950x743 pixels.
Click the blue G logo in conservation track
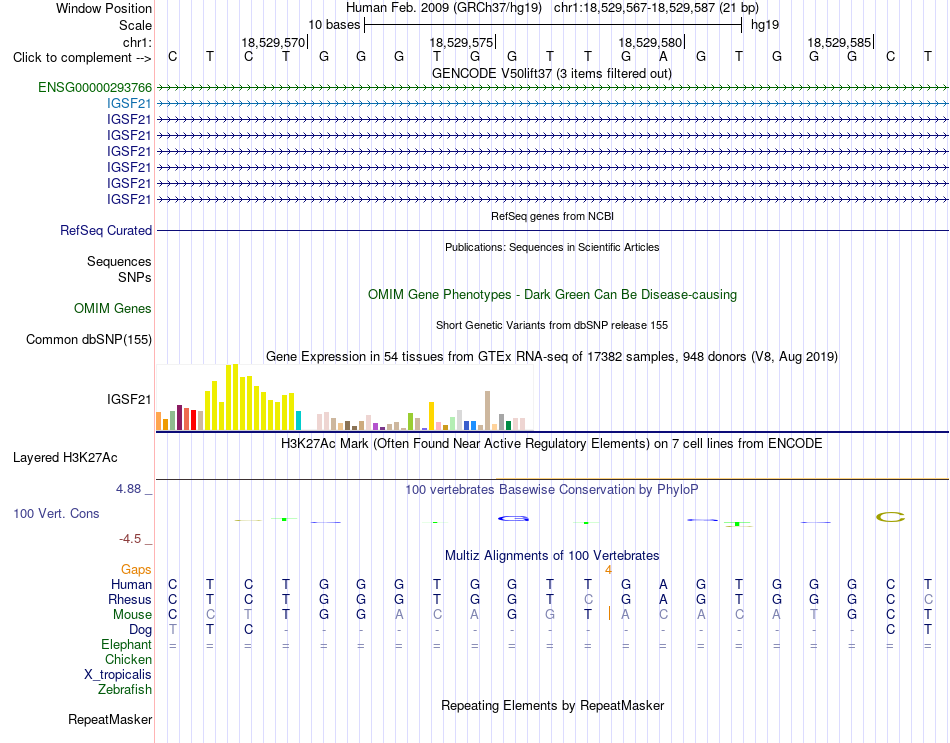click(513, 518)
